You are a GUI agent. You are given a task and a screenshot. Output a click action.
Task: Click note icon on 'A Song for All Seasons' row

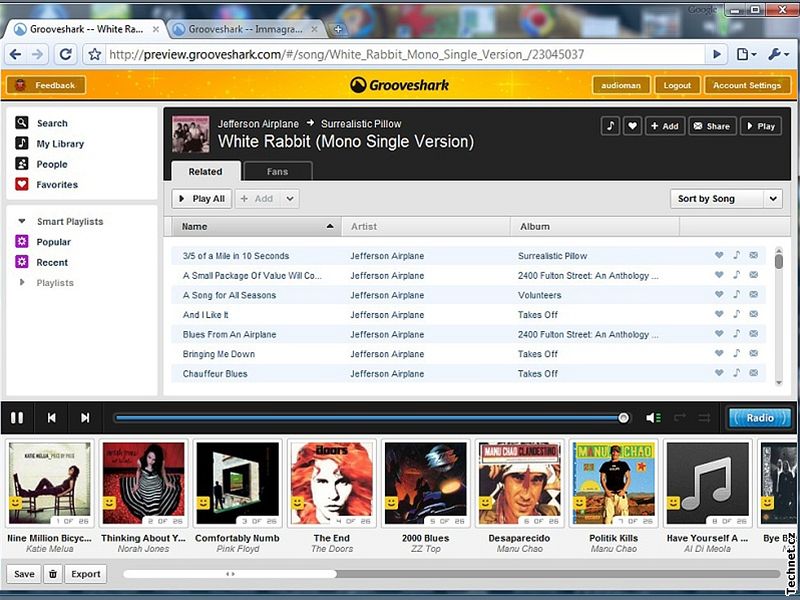coord(736,294)
